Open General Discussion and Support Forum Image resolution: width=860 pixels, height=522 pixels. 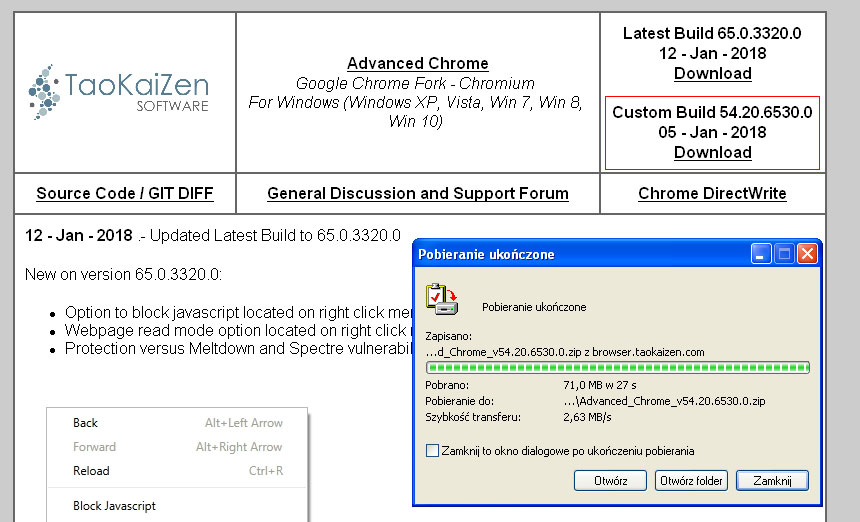point(417,194)
